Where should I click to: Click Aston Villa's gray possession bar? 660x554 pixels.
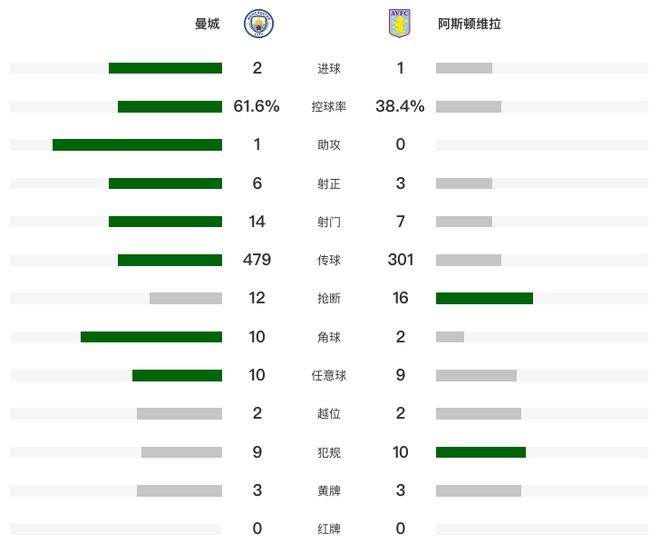469,107
